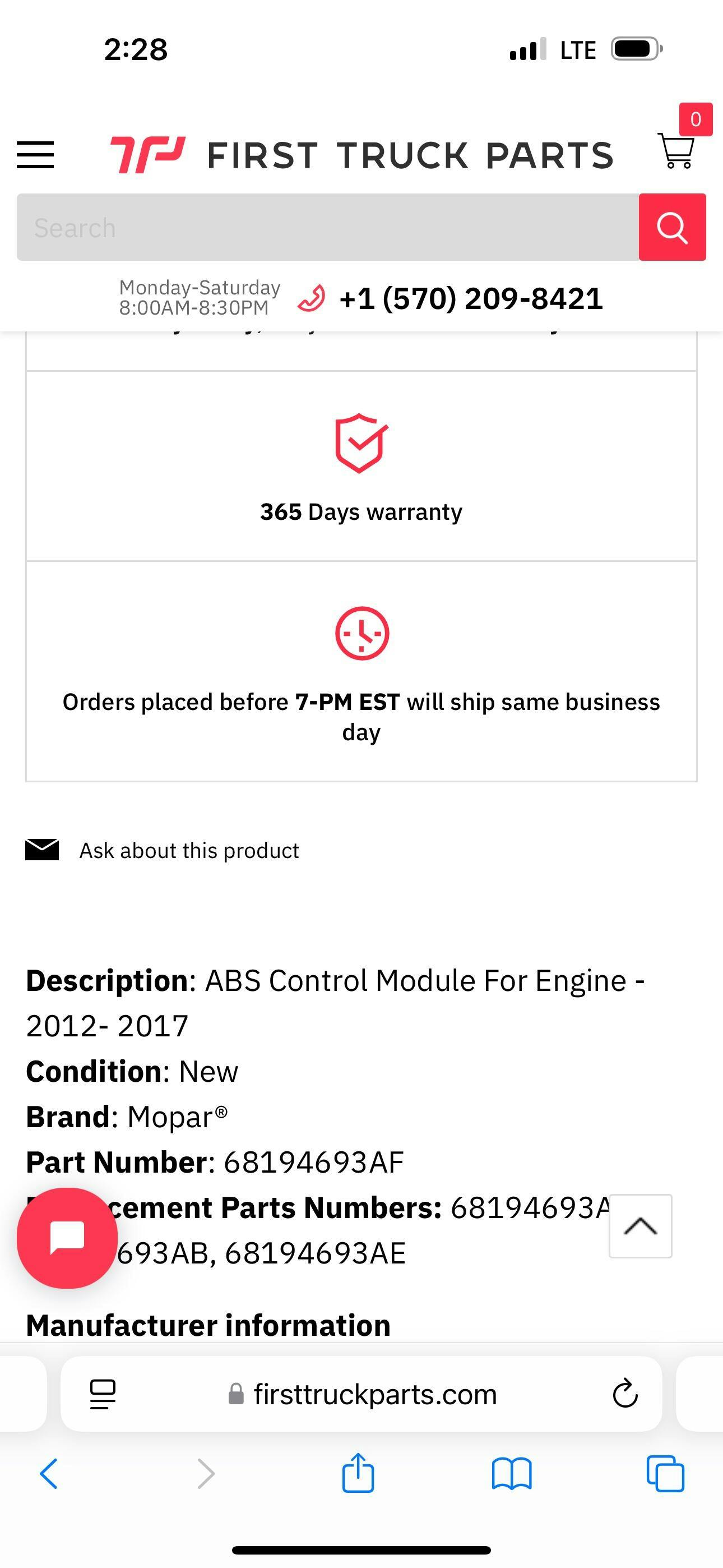Click in the Search input field
The width and height of the screenshot is (723, 1568).
327,228
